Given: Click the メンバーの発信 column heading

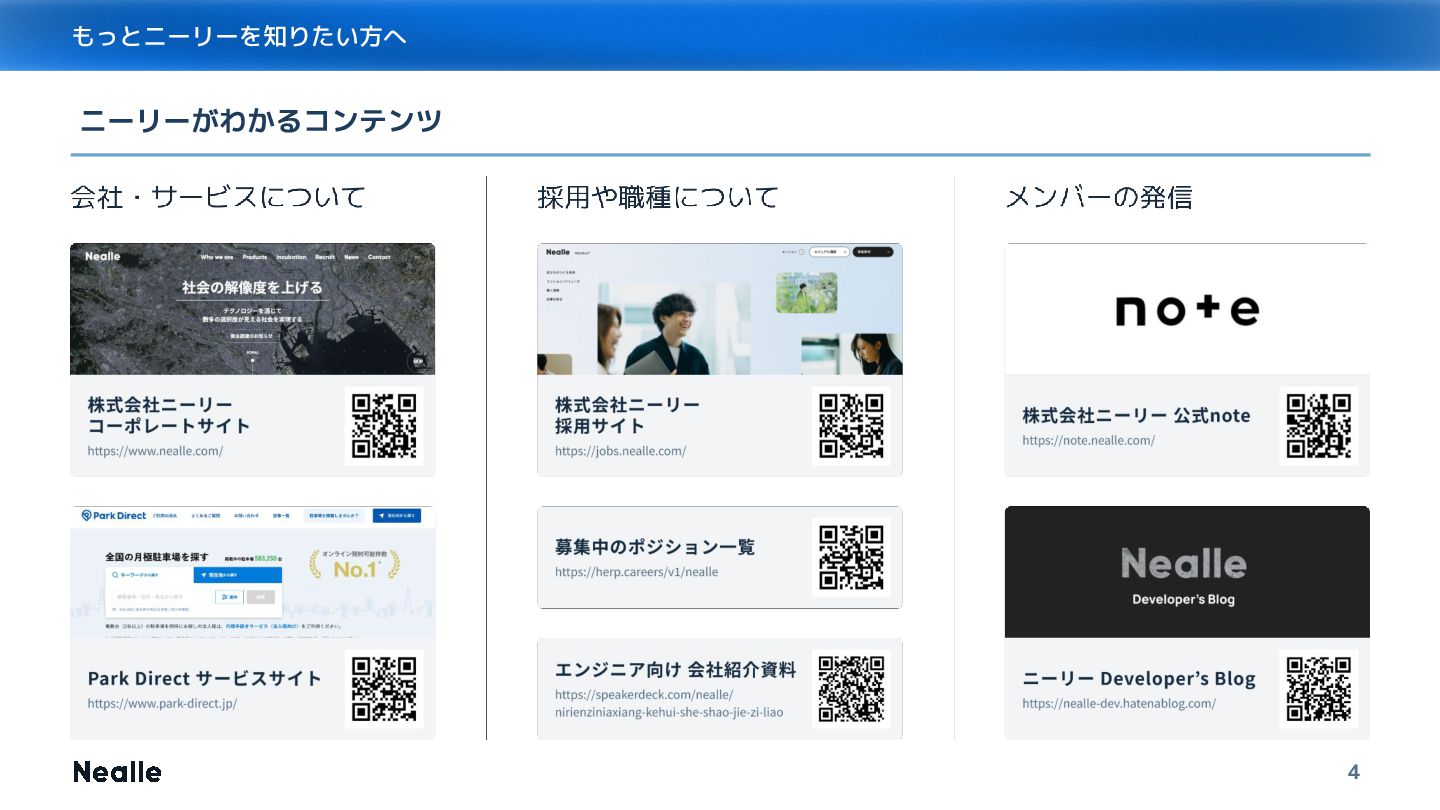Looking at the screenshot, I should [1098, 197].
